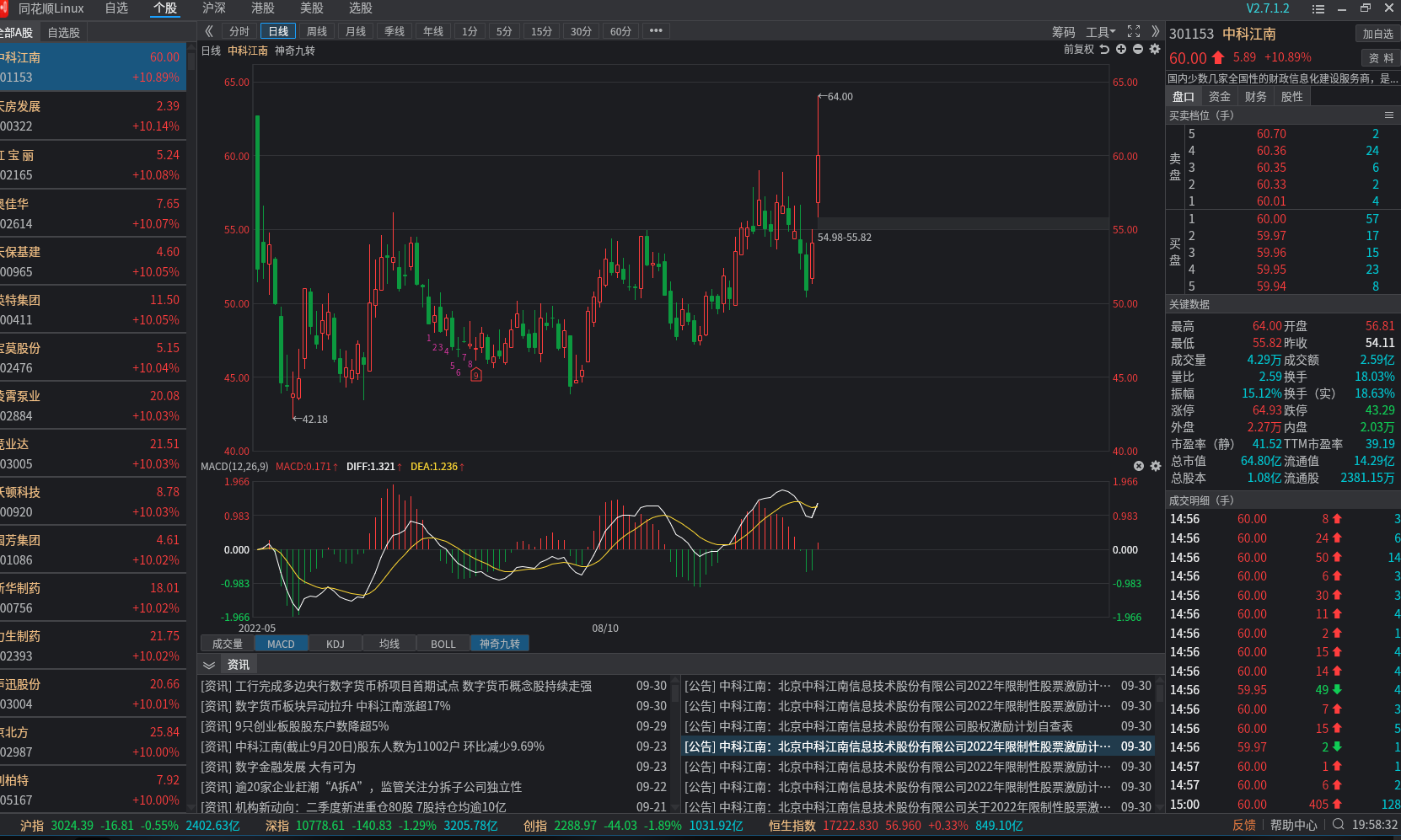Click the search icon in status bar
1401x840 pixels.
pyautogui.click(x=1338, y=825)
